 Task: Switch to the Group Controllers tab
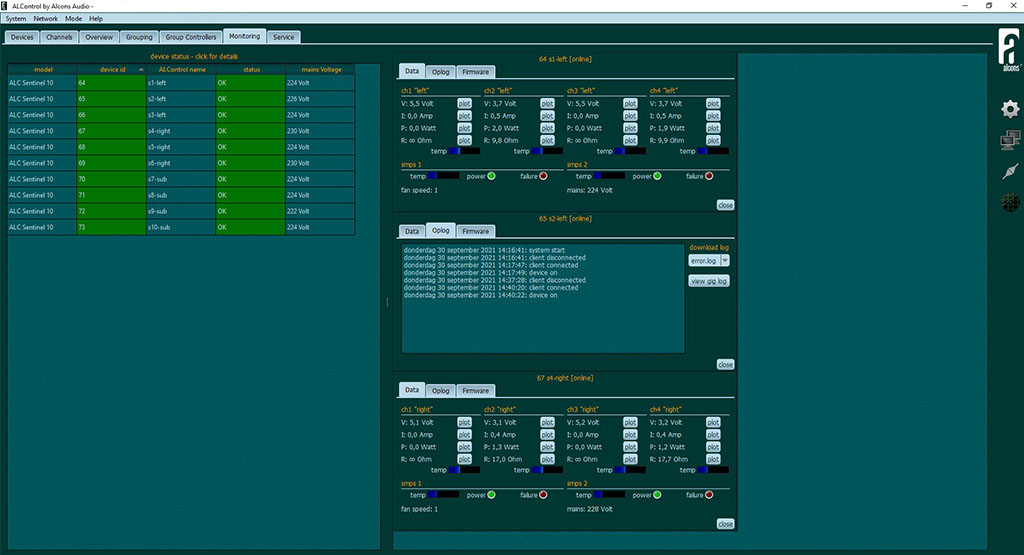click(x=191, y=37)
